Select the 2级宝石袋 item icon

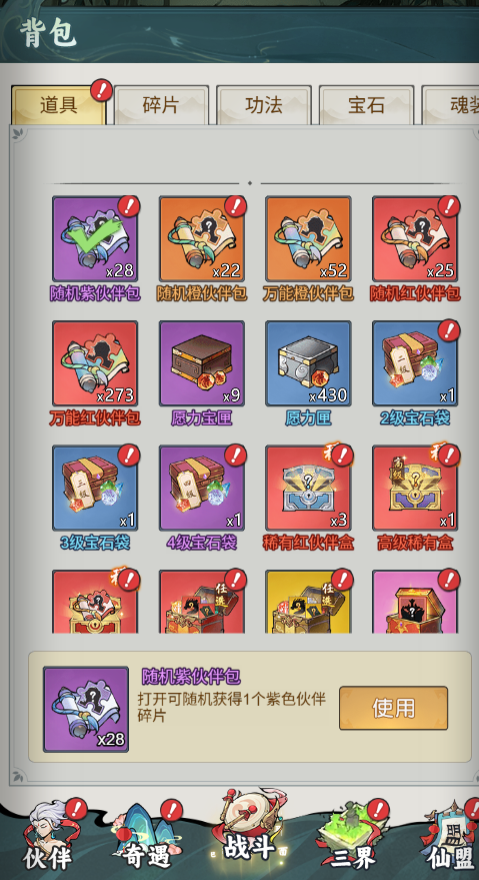[x=415, y=363]
